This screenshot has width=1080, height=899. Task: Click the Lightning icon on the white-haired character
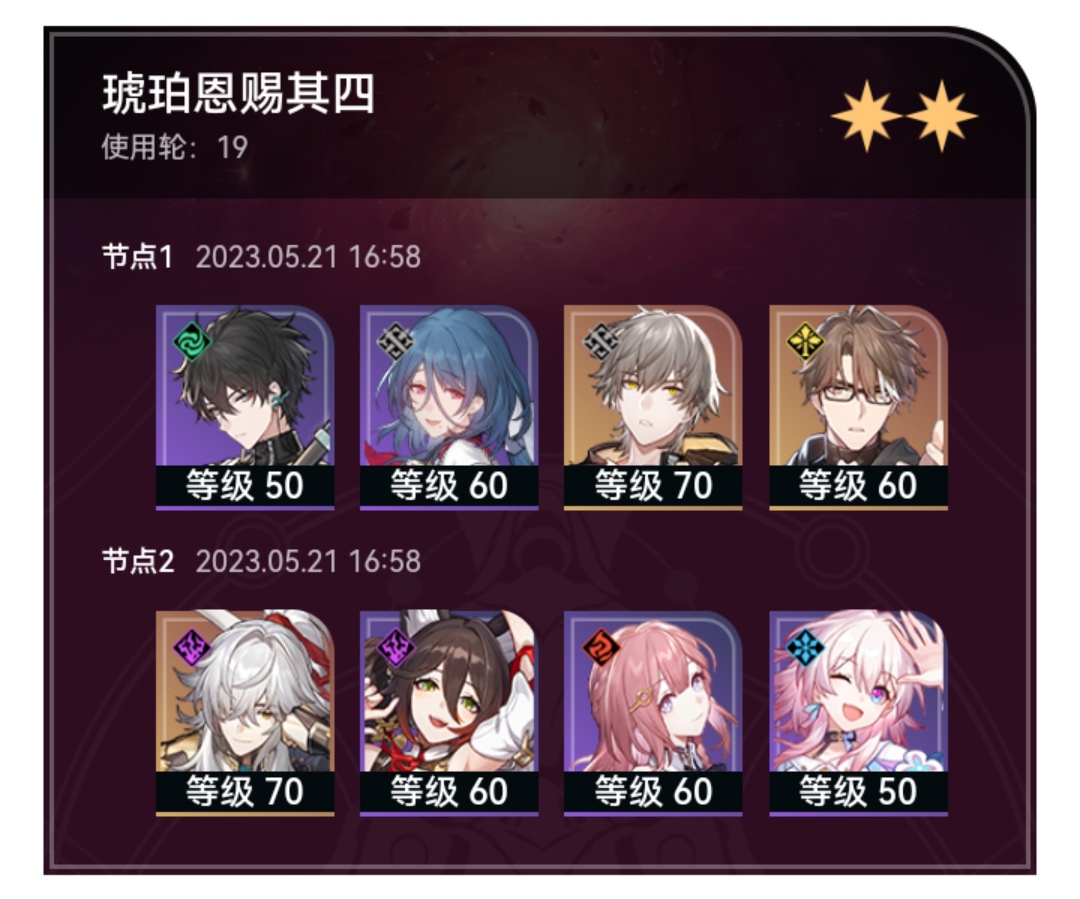coord(191,648)
